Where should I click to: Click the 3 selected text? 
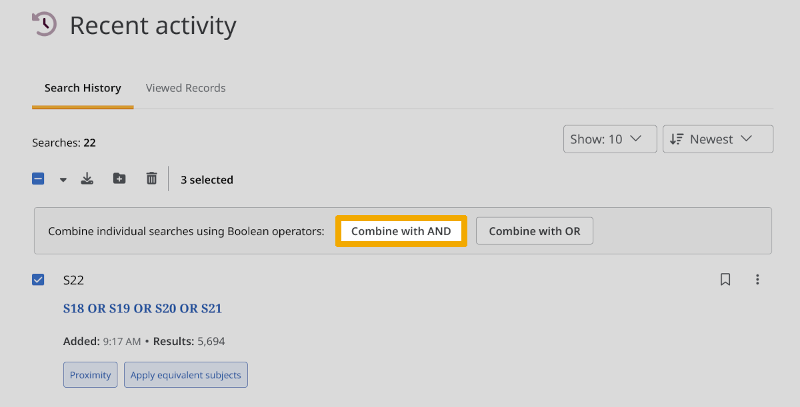(207, 180)
